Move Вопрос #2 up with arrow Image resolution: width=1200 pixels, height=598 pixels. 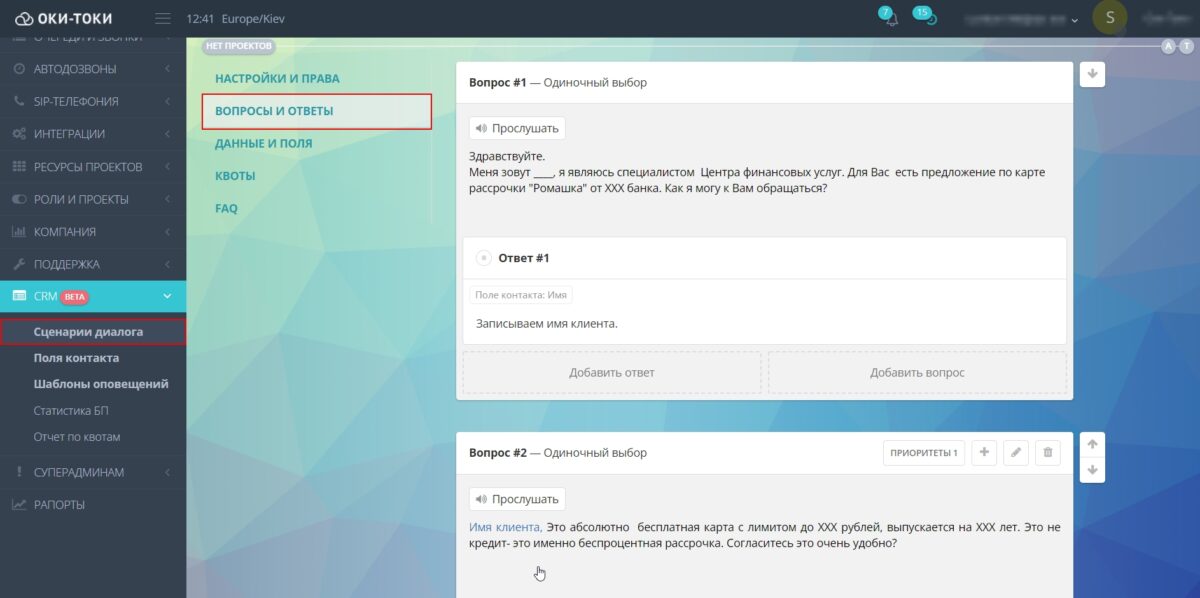click(x=1092, y=444)
